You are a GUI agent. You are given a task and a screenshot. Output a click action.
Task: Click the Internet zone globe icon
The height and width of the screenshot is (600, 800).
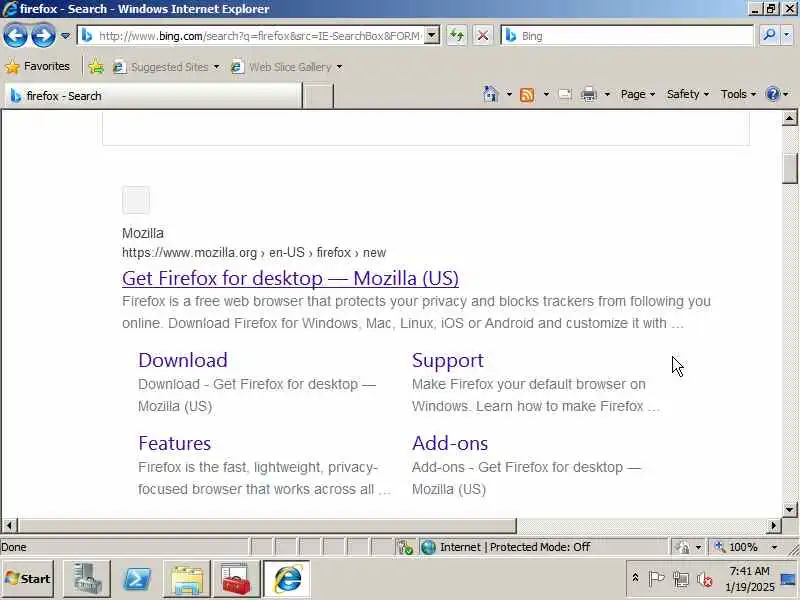click(429, 547)
